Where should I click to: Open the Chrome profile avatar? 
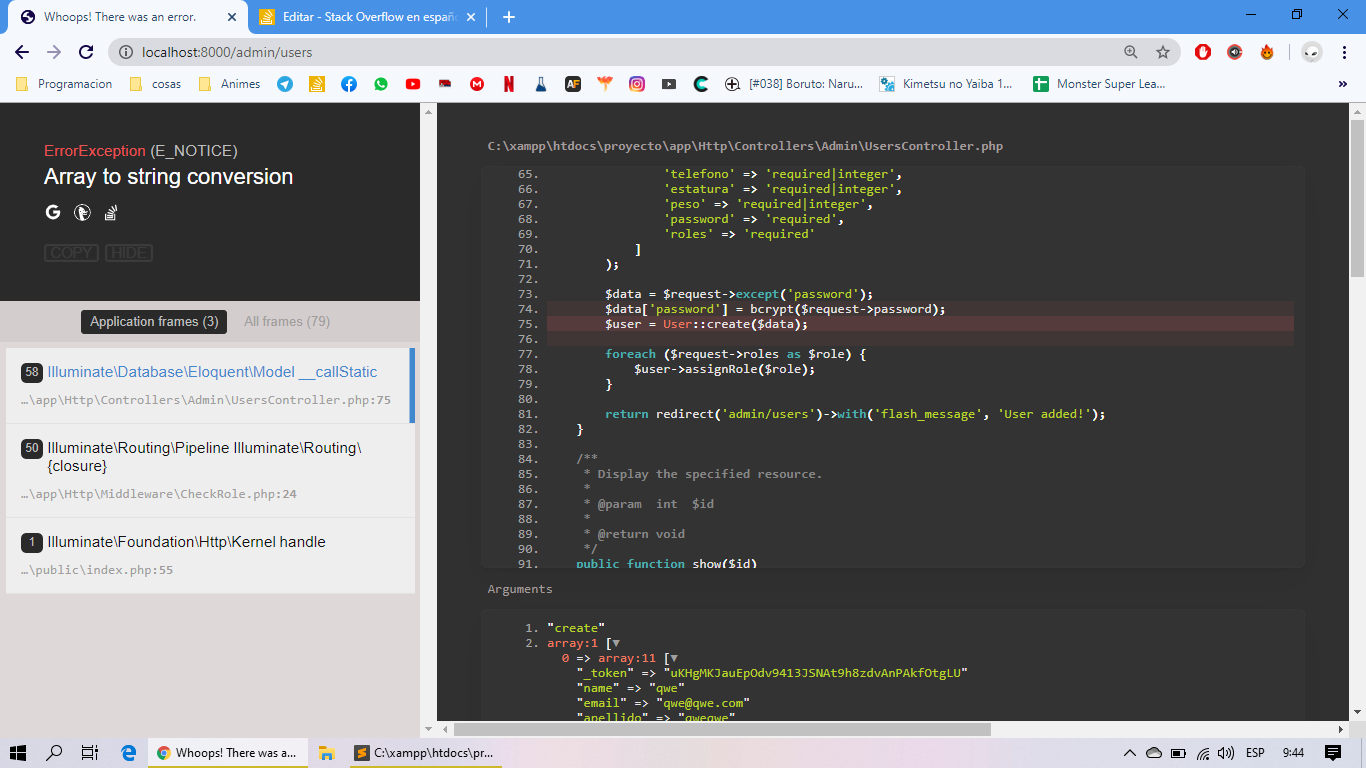point(1311,52)
